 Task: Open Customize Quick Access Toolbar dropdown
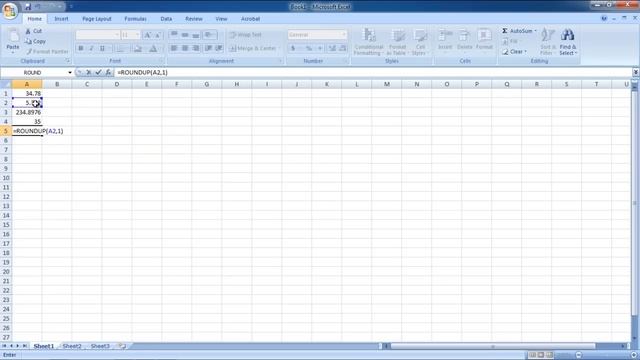71,7
